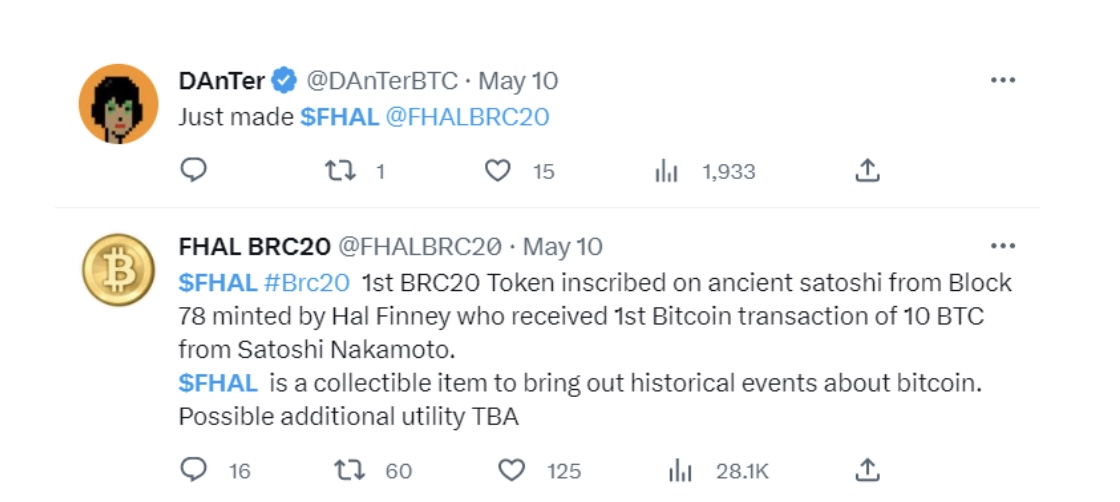Like DAnTer's tweet

point(498,171)
